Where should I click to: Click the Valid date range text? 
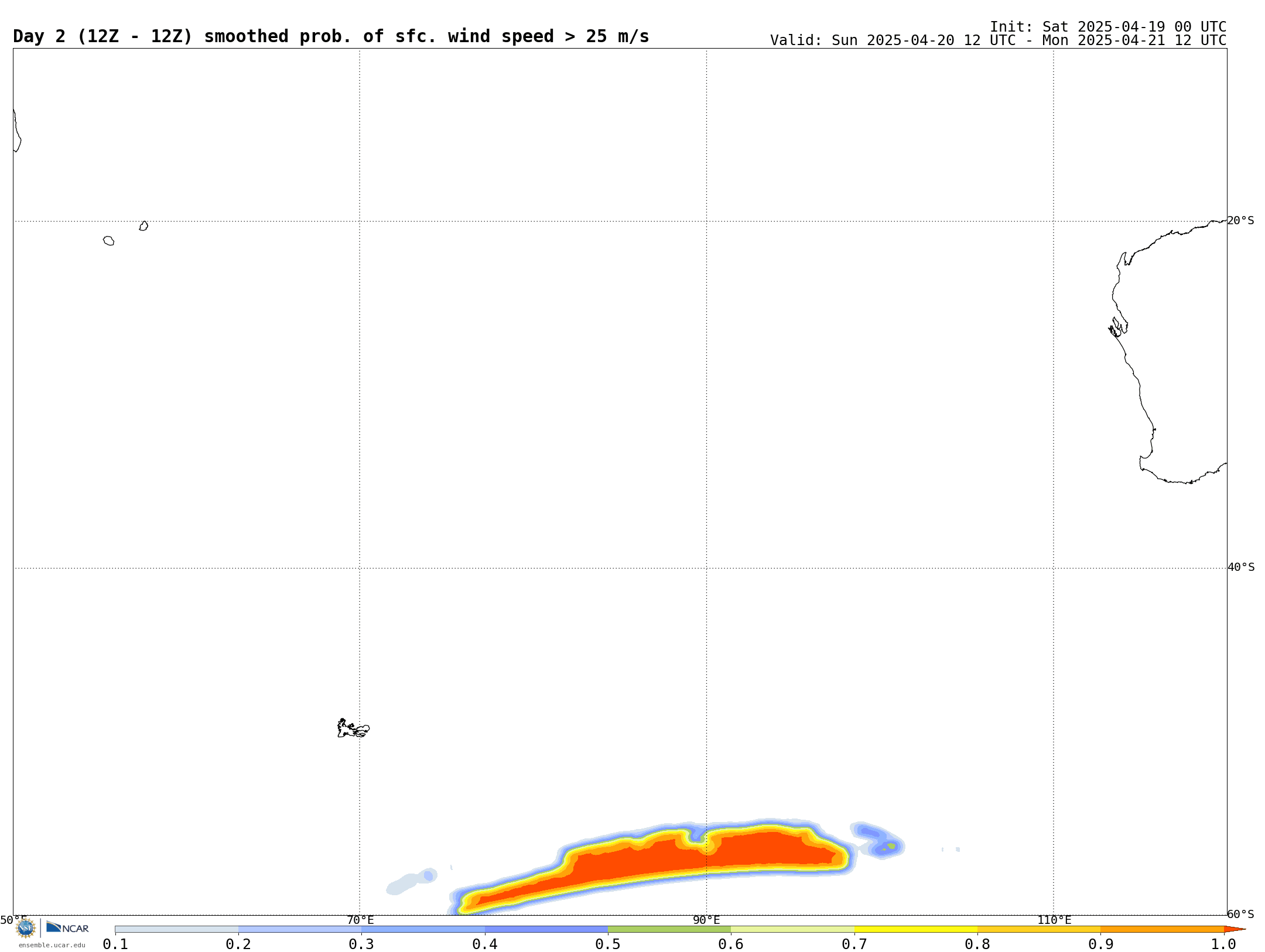pos(998,40)
